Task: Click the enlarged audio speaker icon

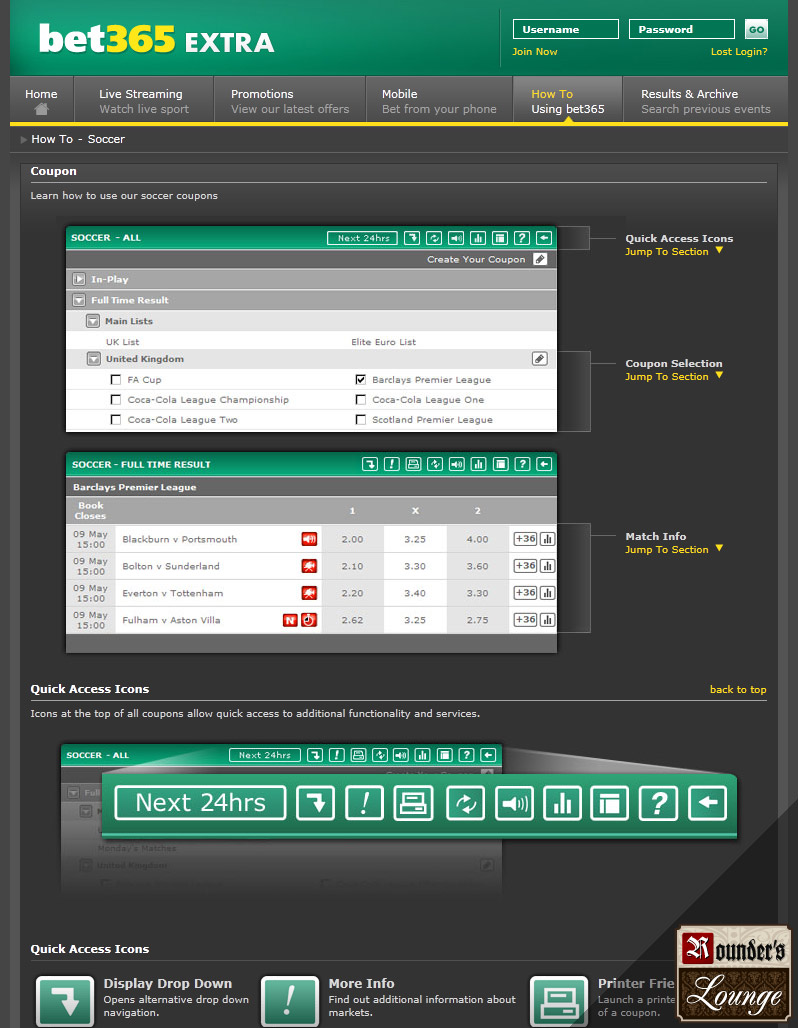Action: tap(514, 803)
